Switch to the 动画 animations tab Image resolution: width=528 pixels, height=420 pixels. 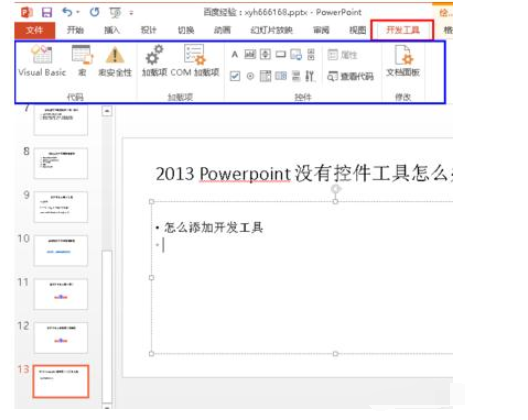222,30
